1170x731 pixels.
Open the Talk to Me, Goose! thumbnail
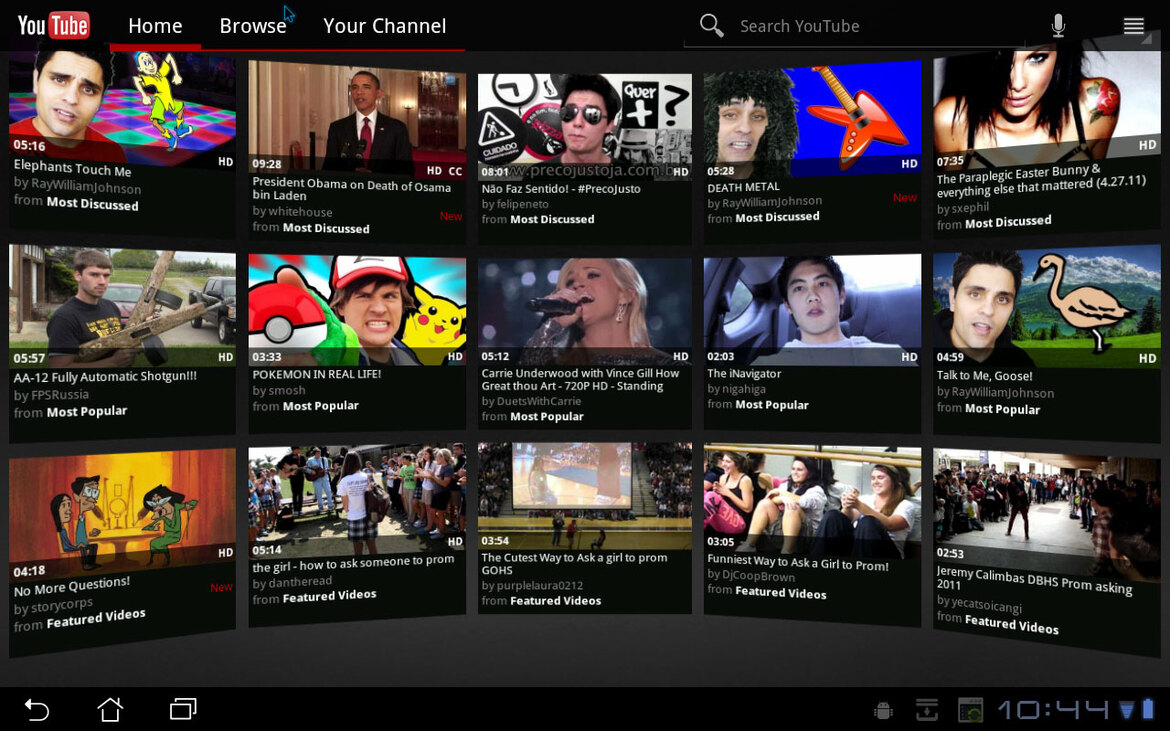click(1046, 306)
